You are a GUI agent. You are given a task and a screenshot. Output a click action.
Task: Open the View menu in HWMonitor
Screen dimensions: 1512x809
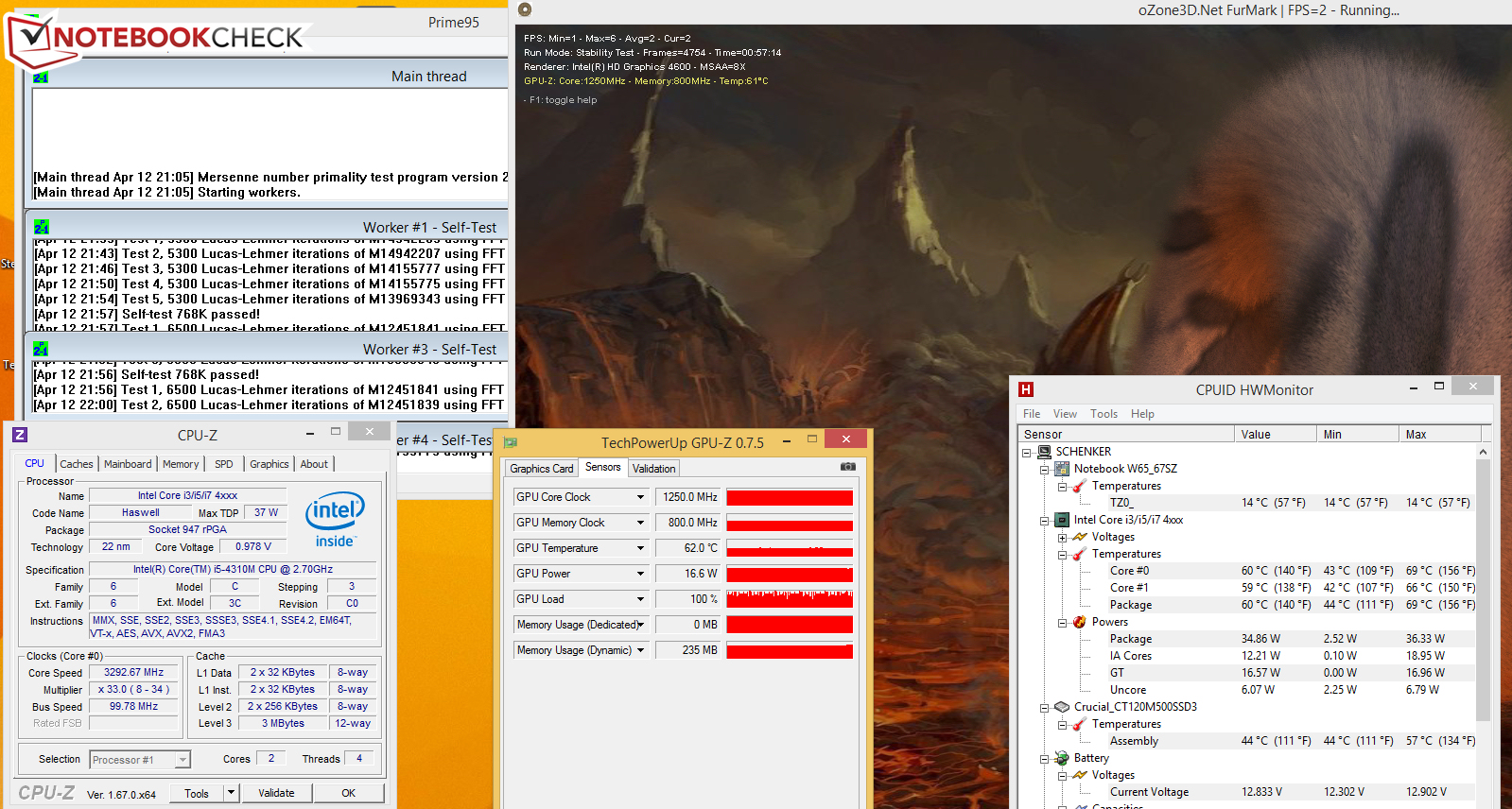(1065, 414)
